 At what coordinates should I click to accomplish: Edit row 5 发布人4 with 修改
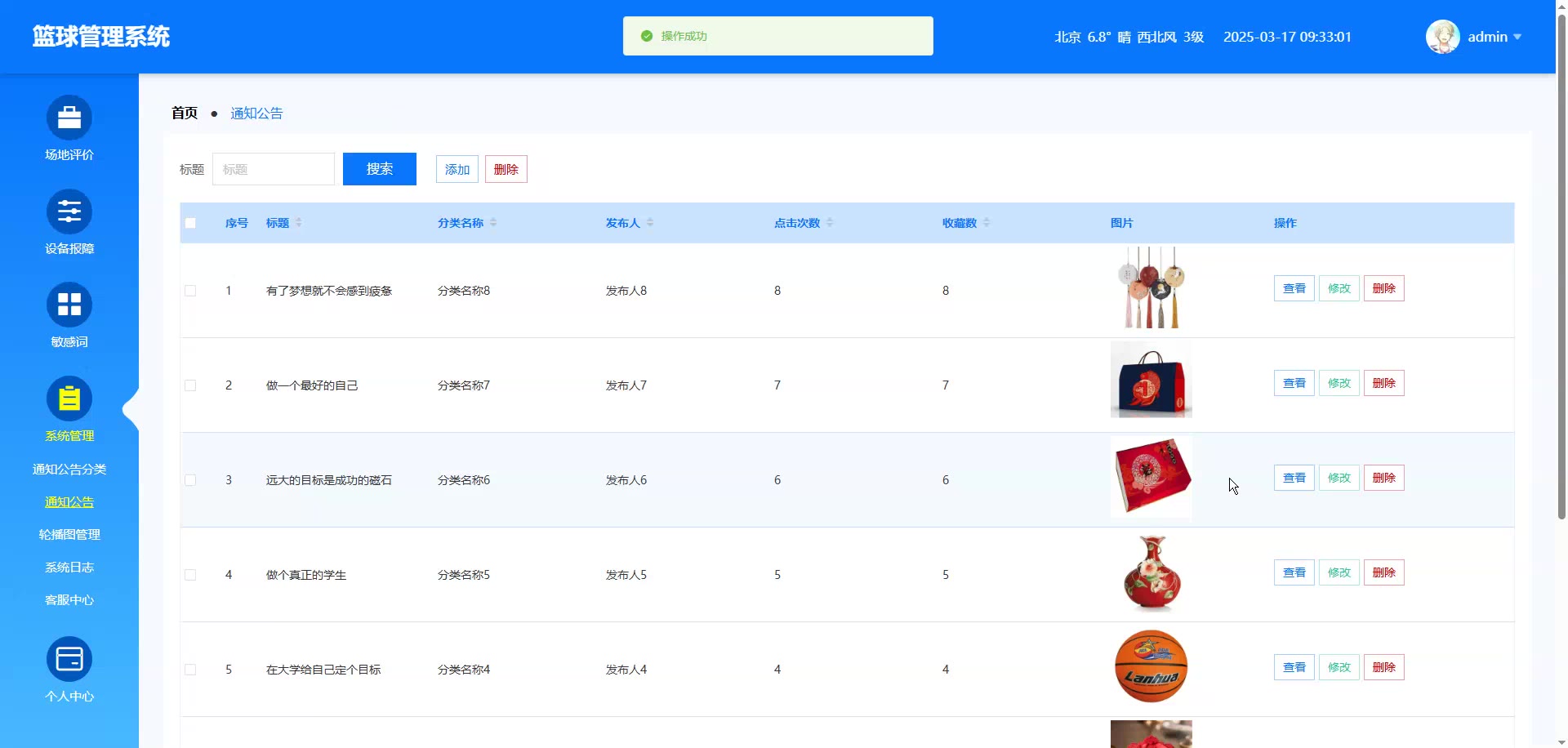(x=1339, y=667)
